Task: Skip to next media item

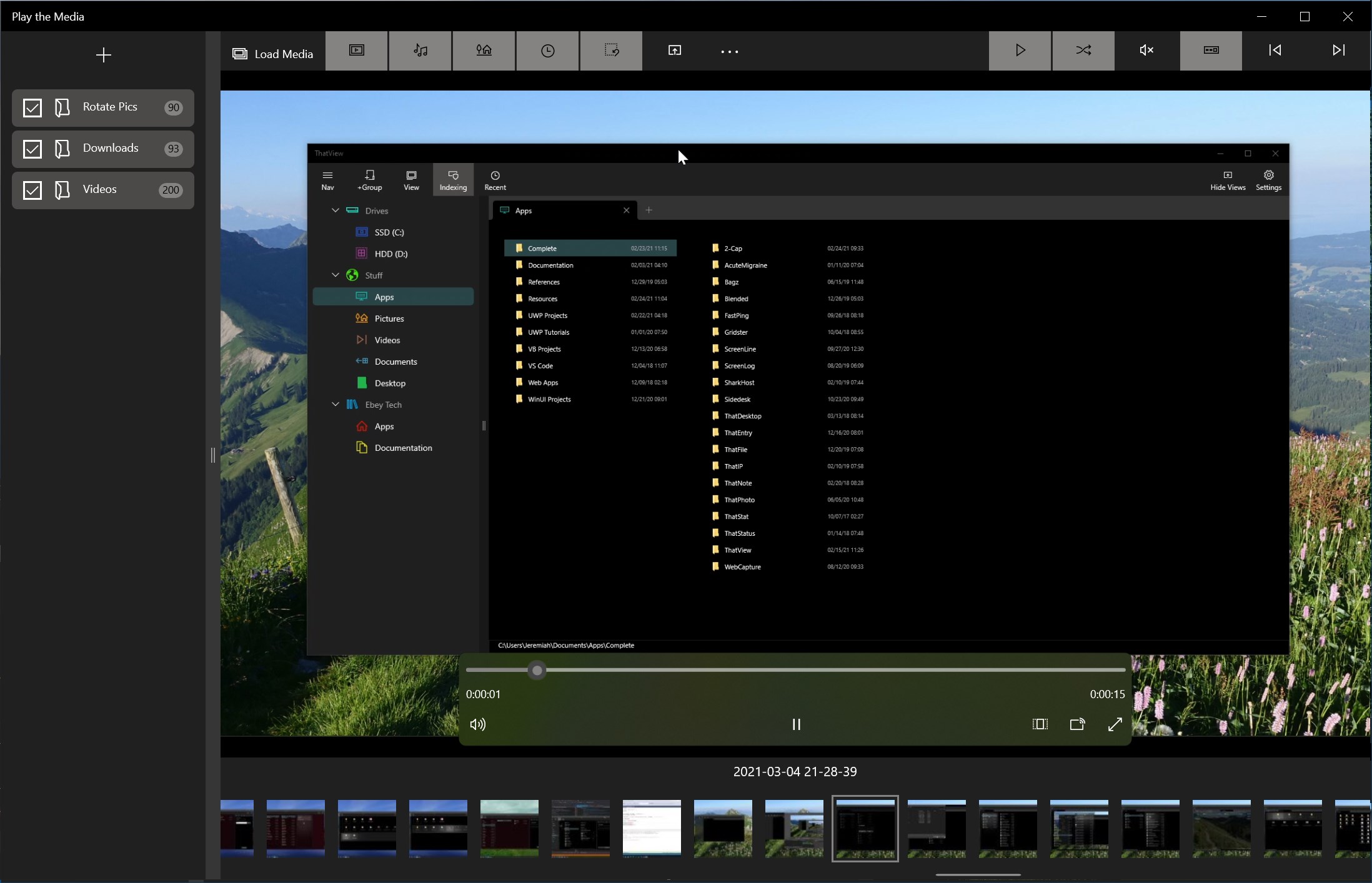Action: pyautogui.click(x=1338, y=51)
